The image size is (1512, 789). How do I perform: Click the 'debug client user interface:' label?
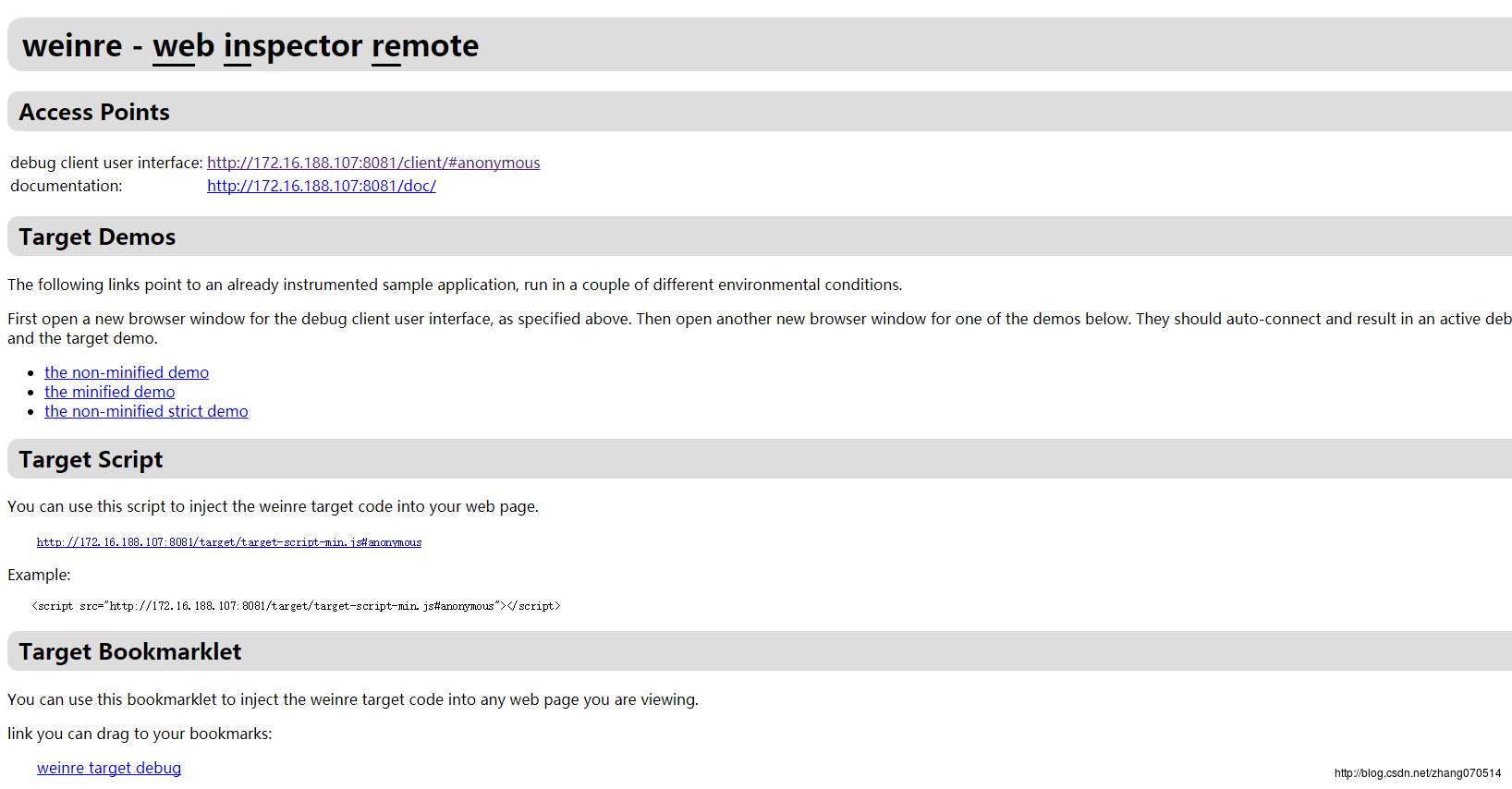[x=106, y=163]
